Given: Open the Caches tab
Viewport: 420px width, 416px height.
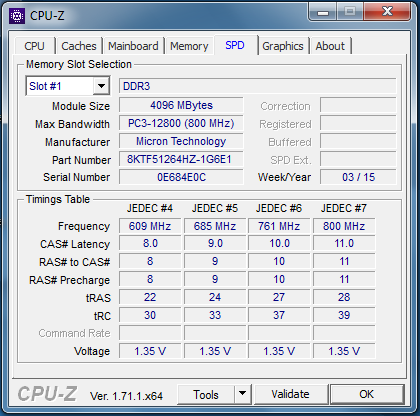Looking at the screenshot, I should click(x=79, y=46).
